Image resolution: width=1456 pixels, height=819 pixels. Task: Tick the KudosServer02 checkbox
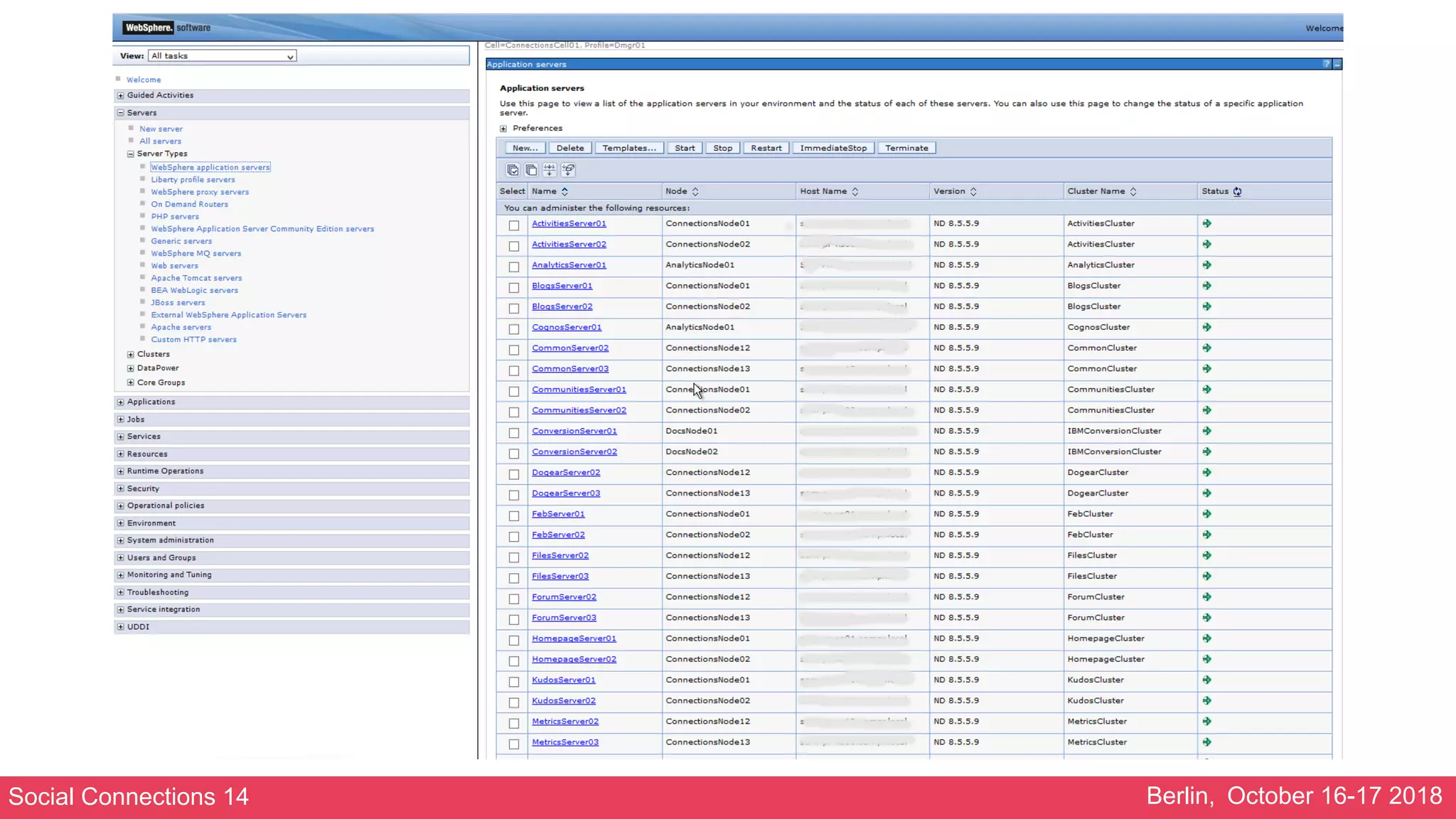514,702
